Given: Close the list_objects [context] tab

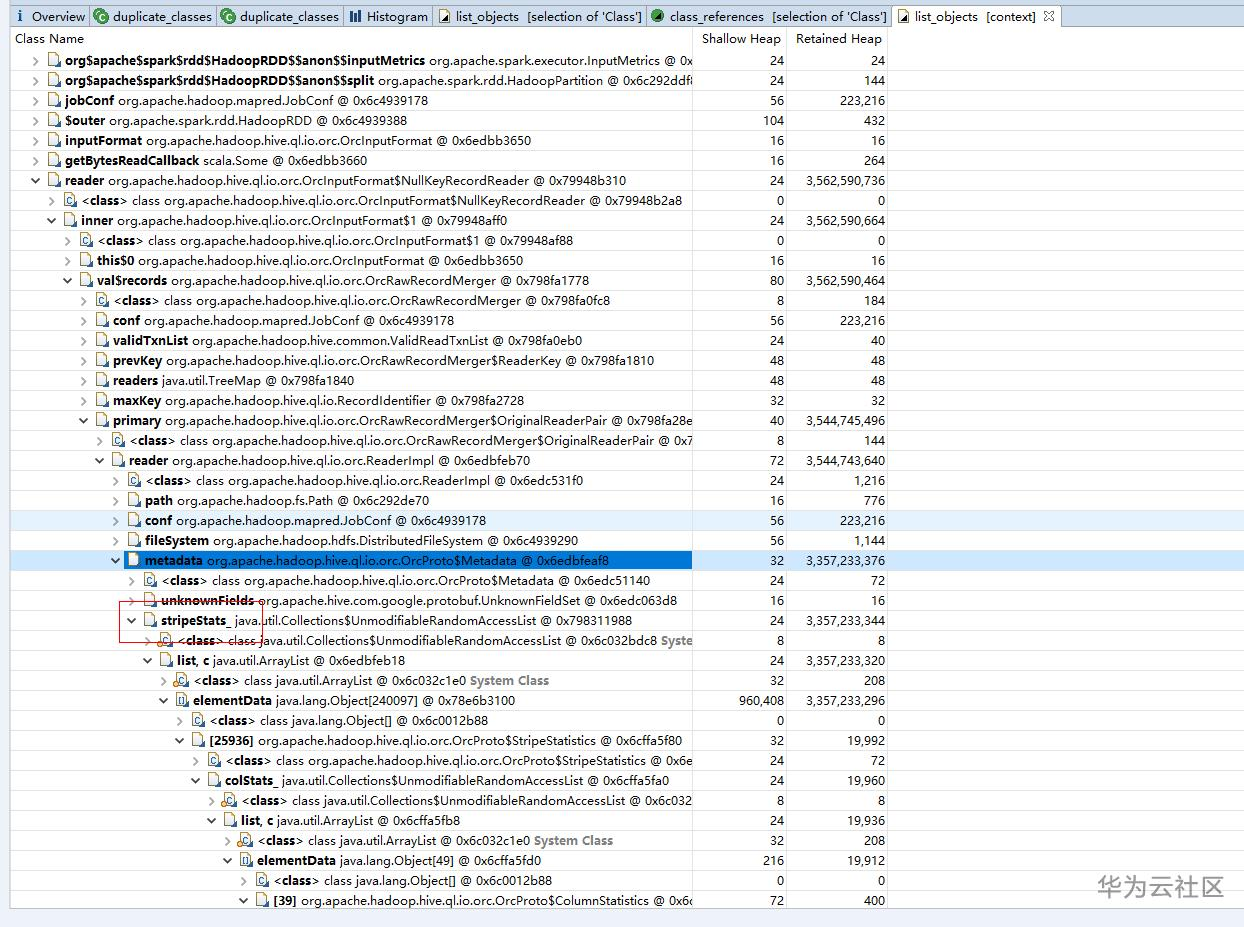Looking at the screenshot, I should click(x=1049, y=16).
